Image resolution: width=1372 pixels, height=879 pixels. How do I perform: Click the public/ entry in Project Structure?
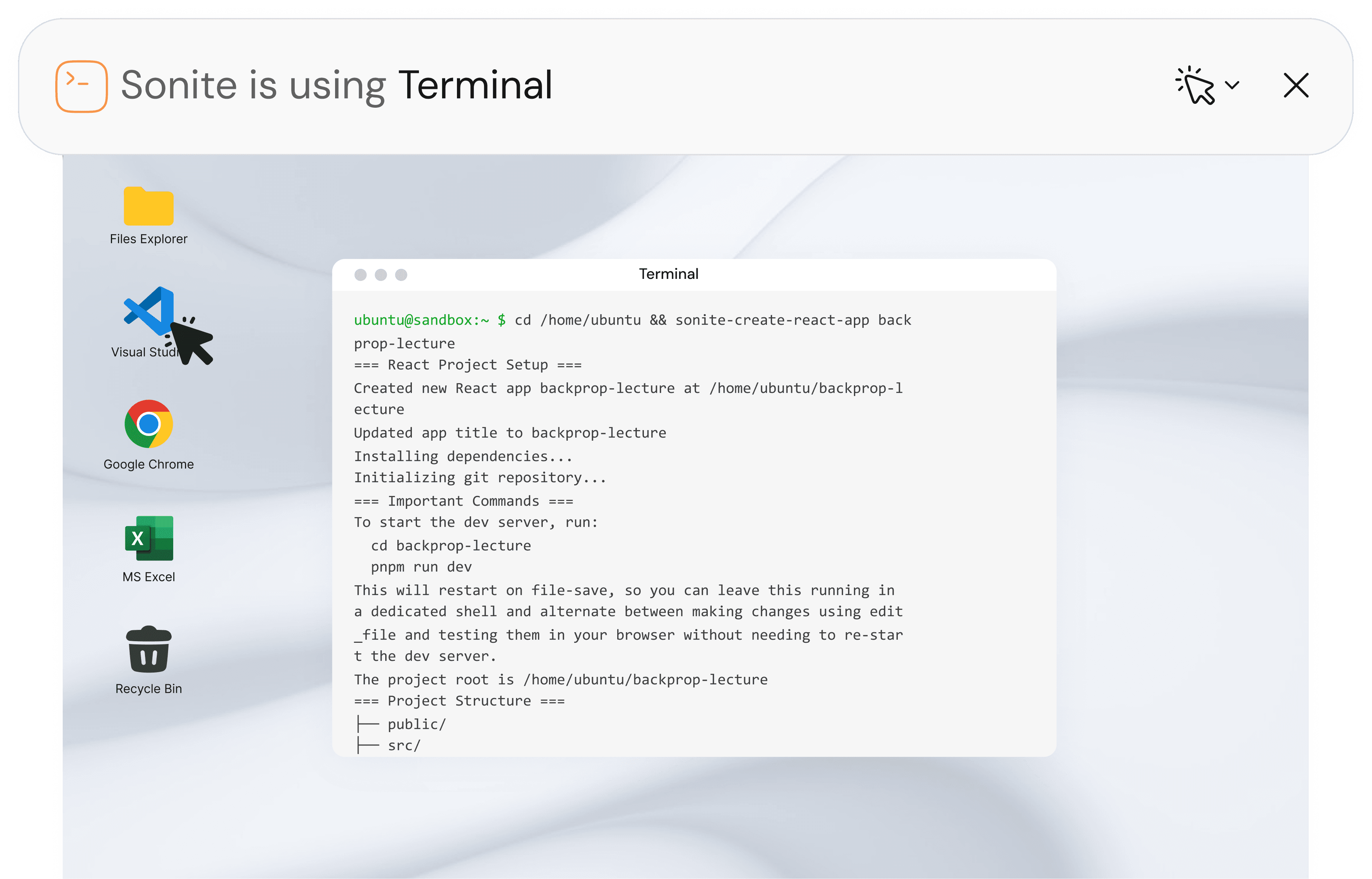416,724
